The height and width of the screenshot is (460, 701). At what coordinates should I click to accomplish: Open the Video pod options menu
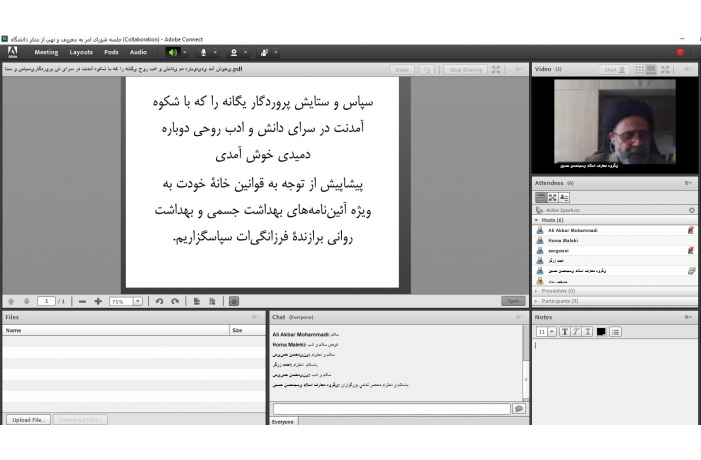(688, 69)
